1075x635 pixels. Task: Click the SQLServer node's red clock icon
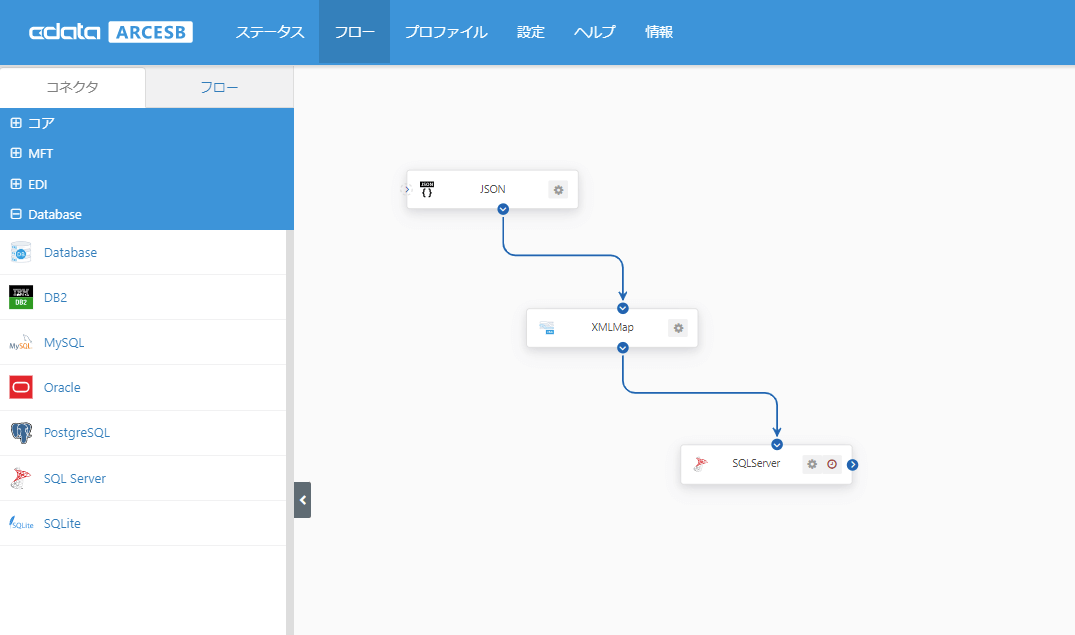(x=831, y=464)
